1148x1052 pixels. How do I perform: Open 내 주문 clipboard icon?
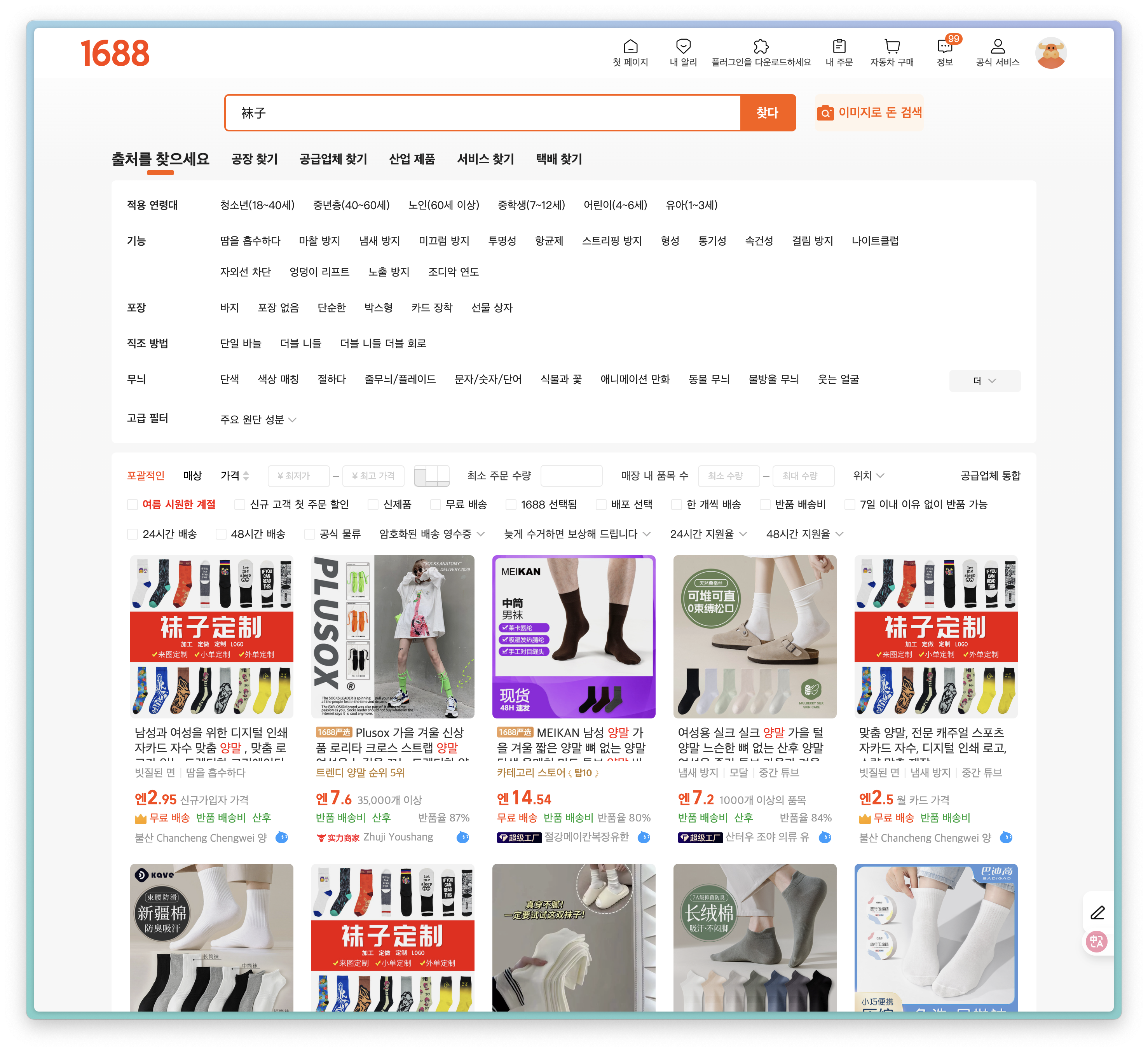839,46
